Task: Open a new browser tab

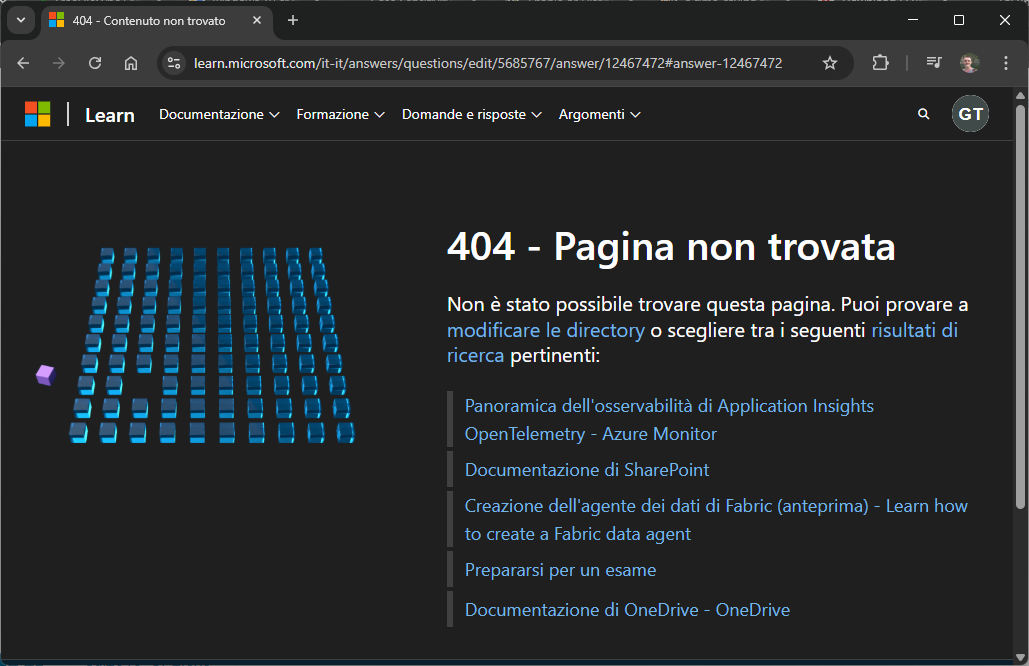Action: coord(293,20)
